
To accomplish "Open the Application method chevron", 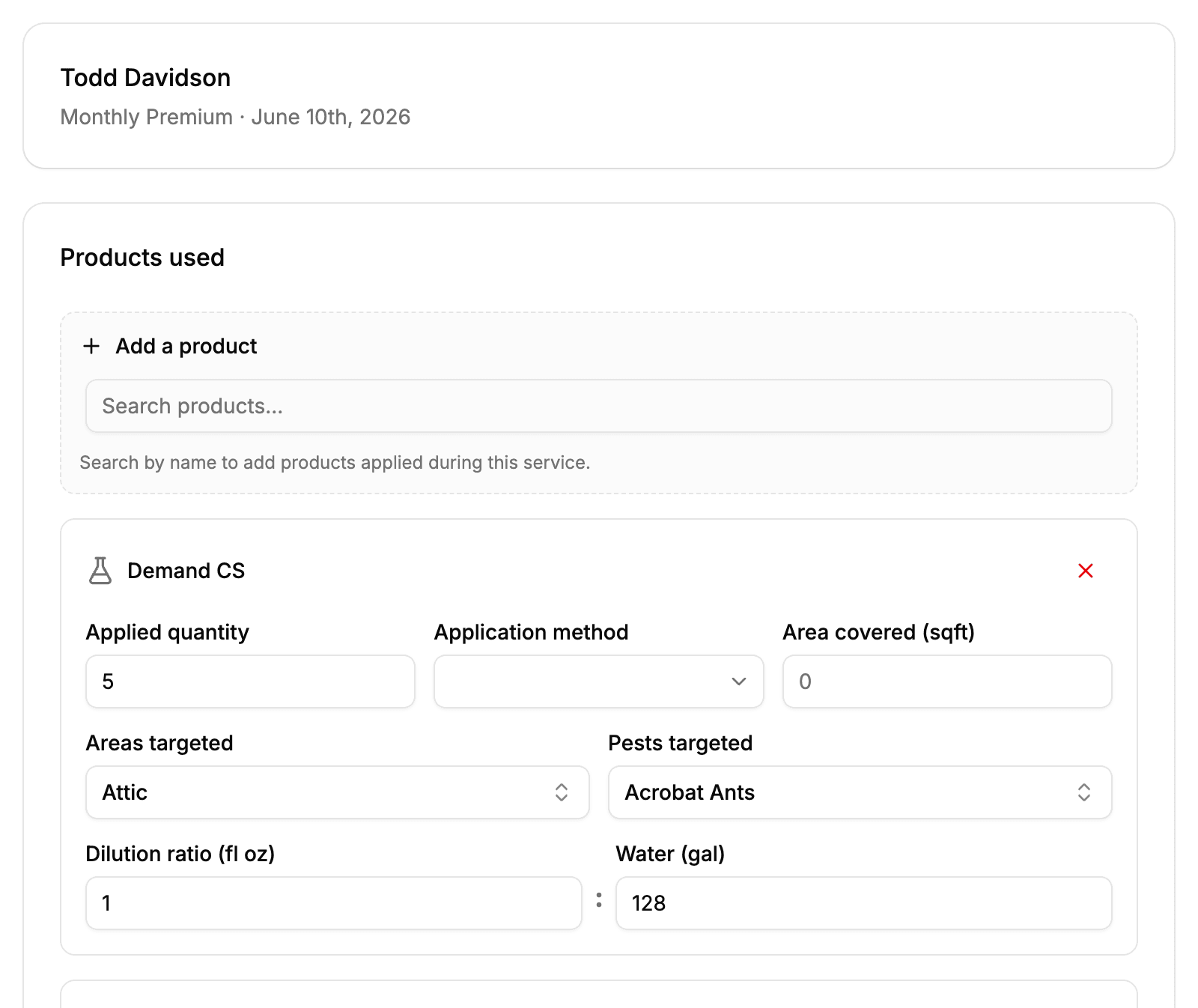I will pos(739,681).
